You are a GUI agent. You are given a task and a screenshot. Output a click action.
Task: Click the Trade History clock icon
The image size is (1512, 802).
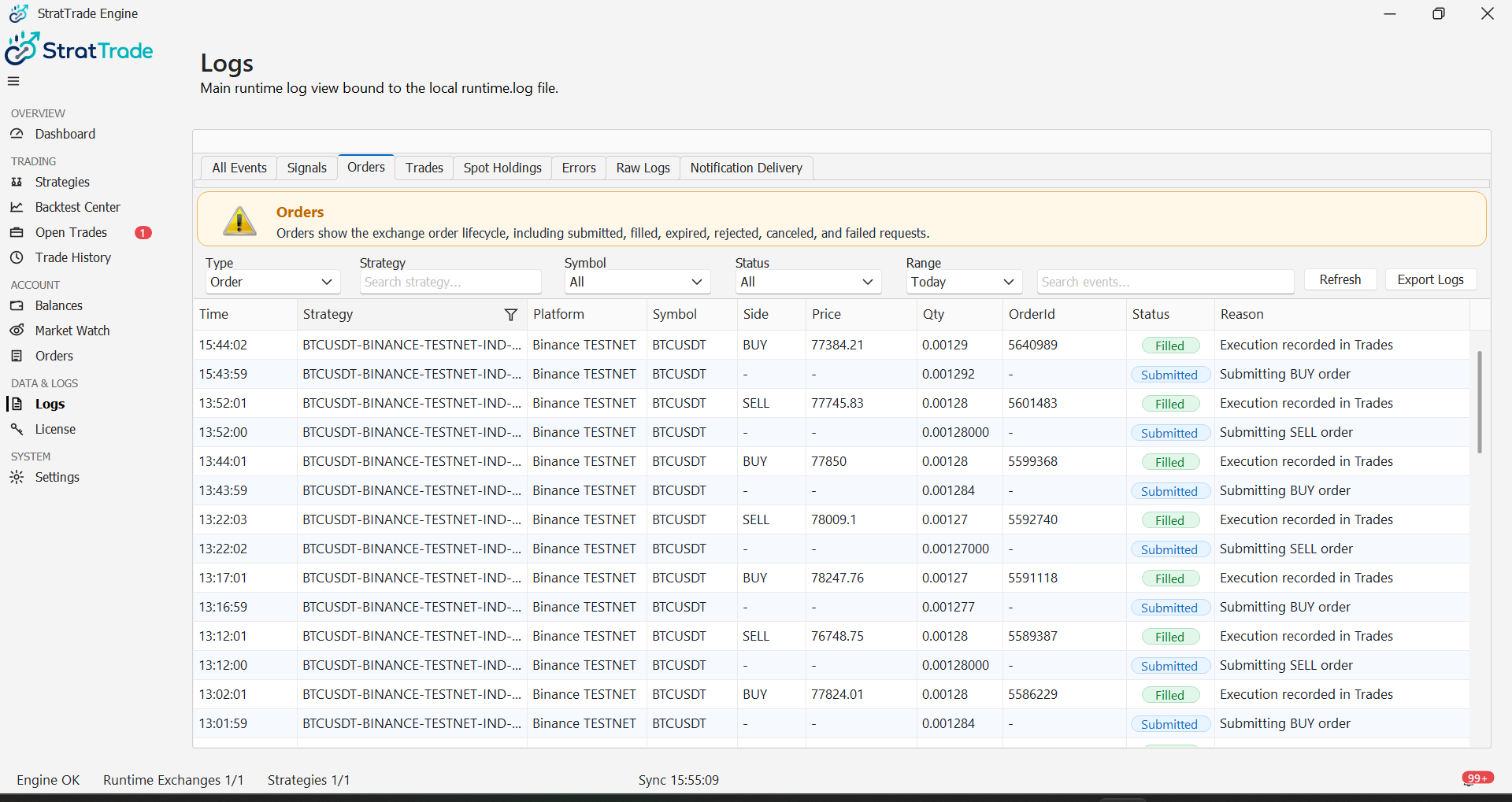click(x=17, y=257)
